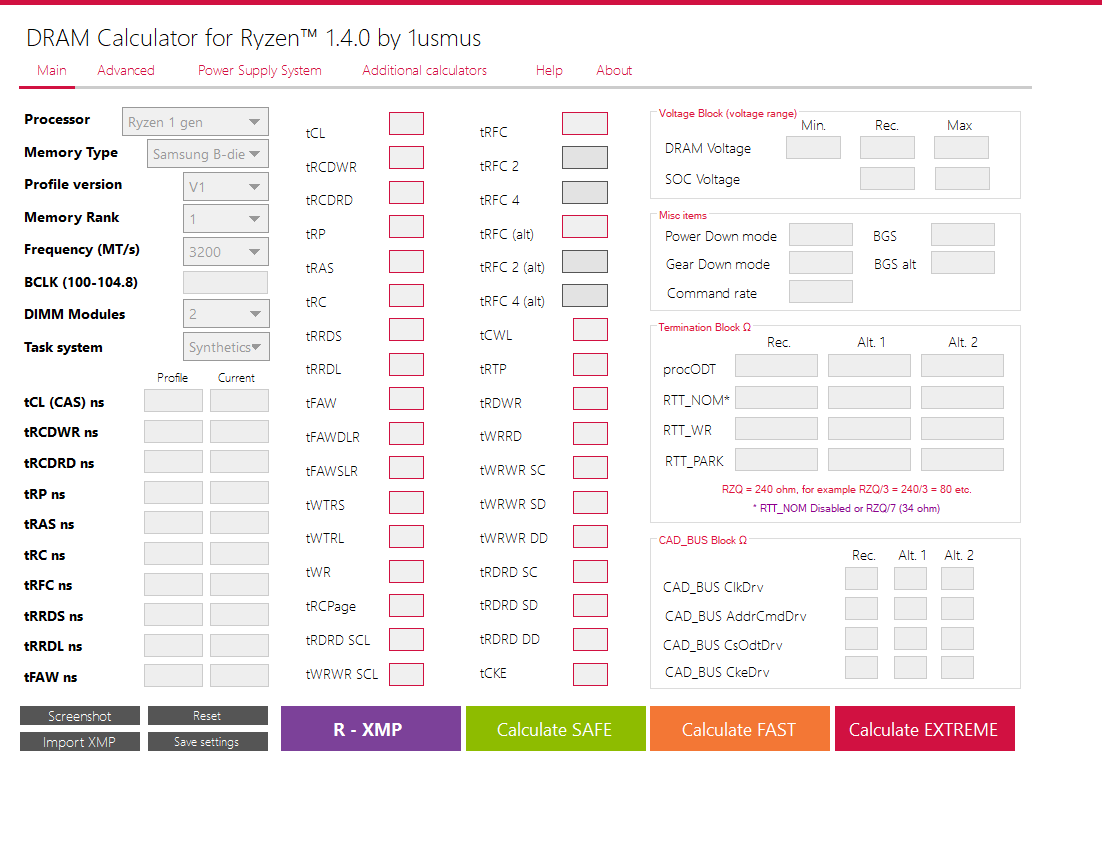Image resolution: width=1102 pixels, height=841 pixels.
Task: Click the tRCDRD timing value box
Action: (406, 192)
